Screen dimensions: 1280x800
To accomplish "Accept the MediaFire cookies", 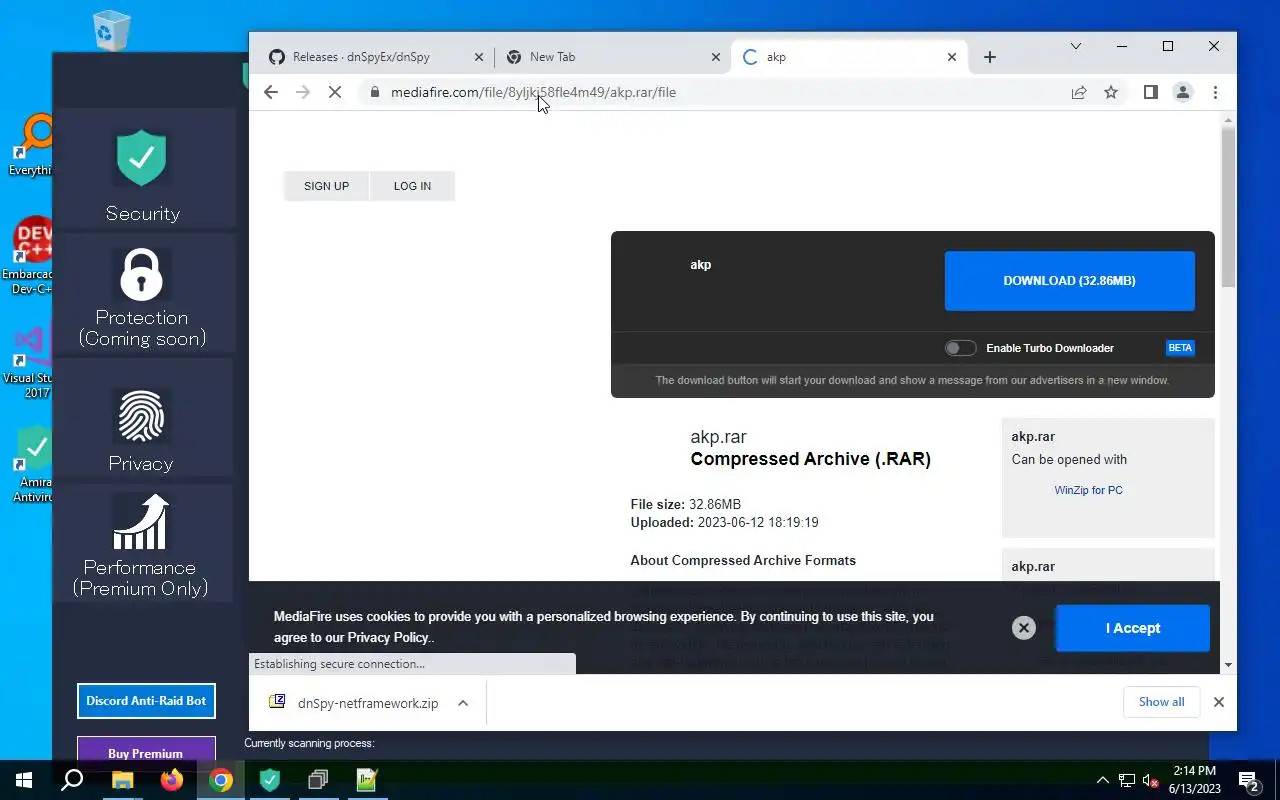I will point(1132,628).
